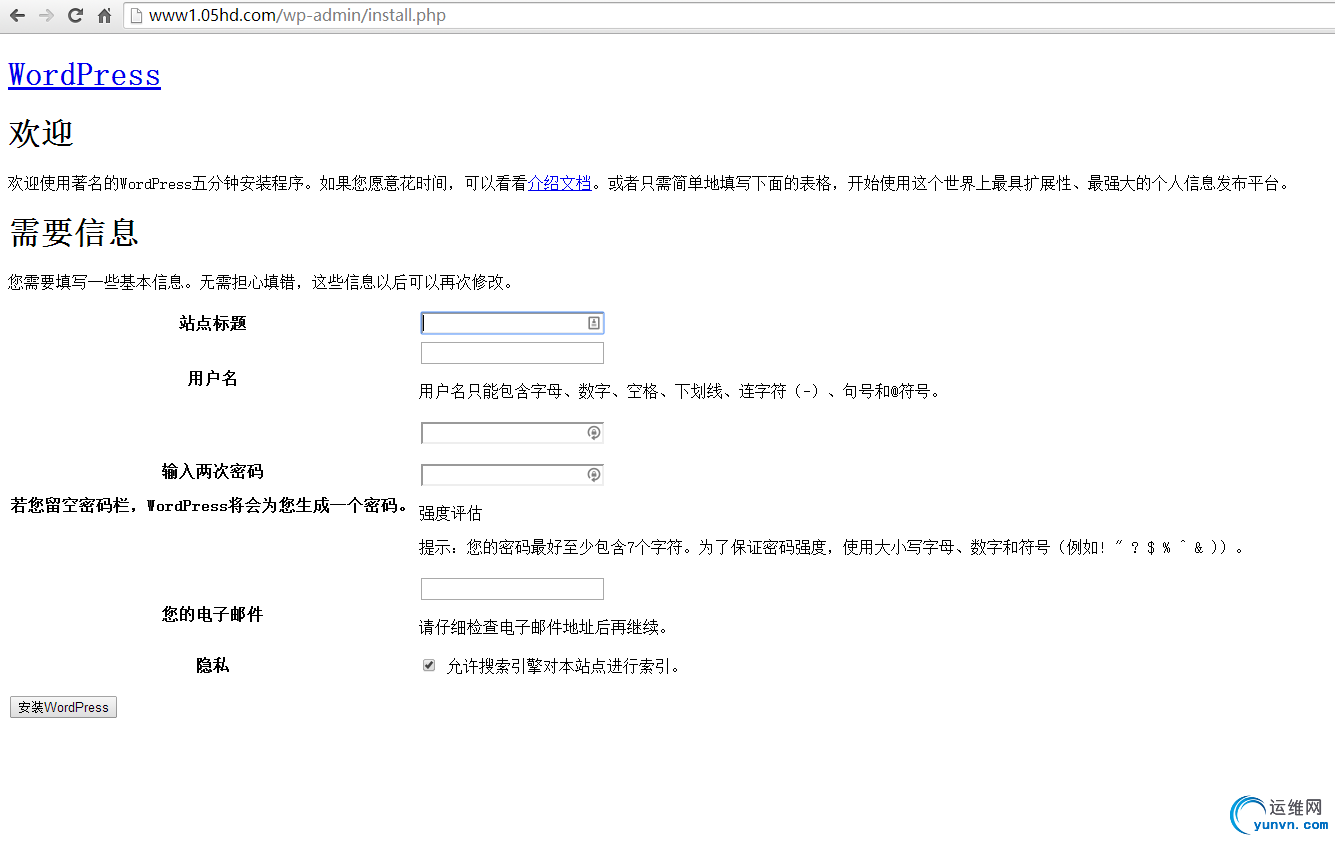Click the 站点标题 input field
The width and height of the screenshot is (1335, 842).
[x=512, y=323]
